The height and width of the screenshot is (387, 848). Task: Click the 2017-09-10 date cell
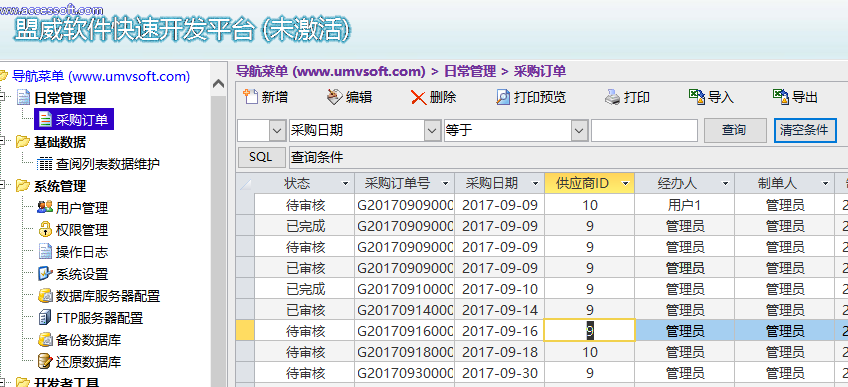500,289
